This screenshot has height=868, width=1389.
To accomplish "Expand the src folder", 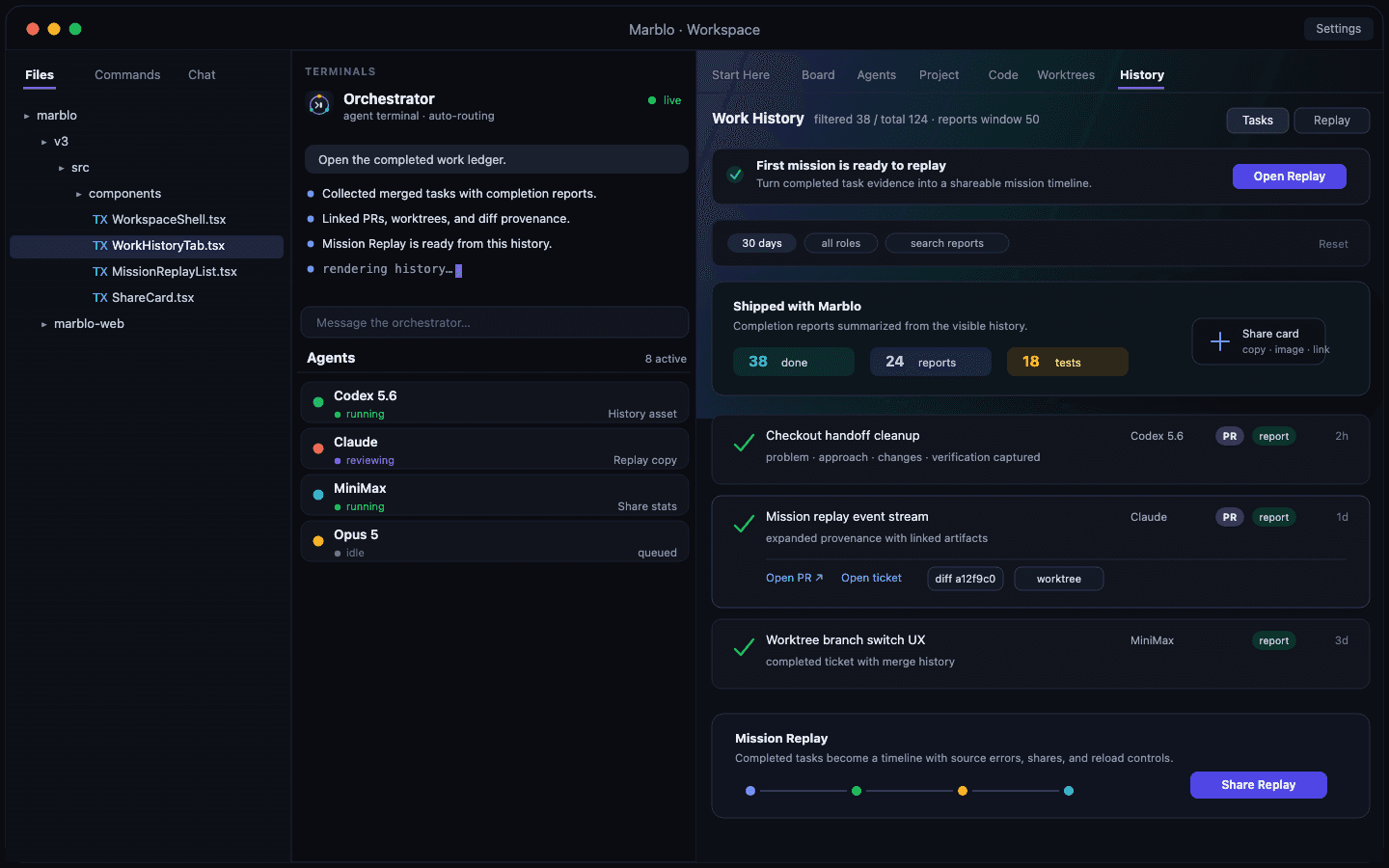I will point(61,169).
